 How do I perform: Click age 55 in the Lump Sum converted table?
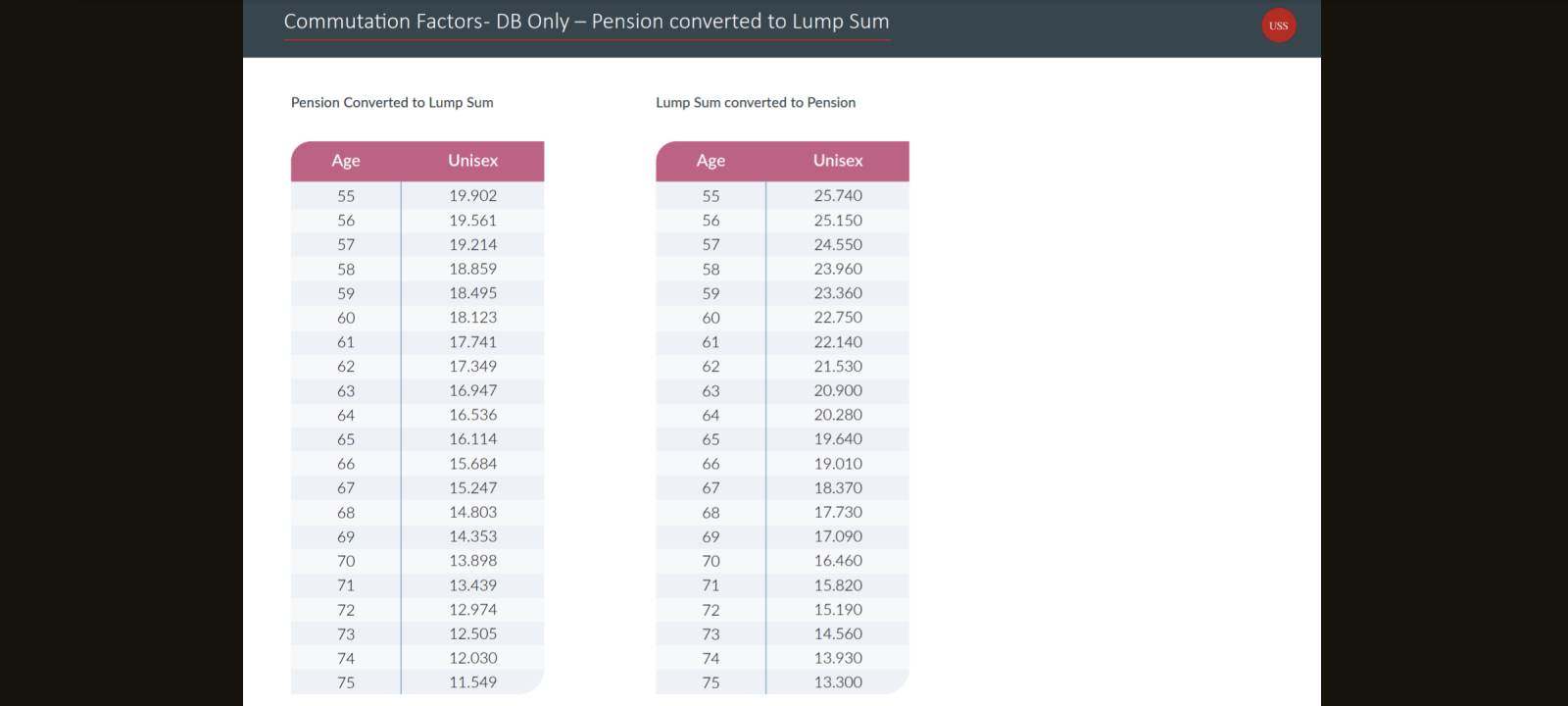[x=710, y=196]
